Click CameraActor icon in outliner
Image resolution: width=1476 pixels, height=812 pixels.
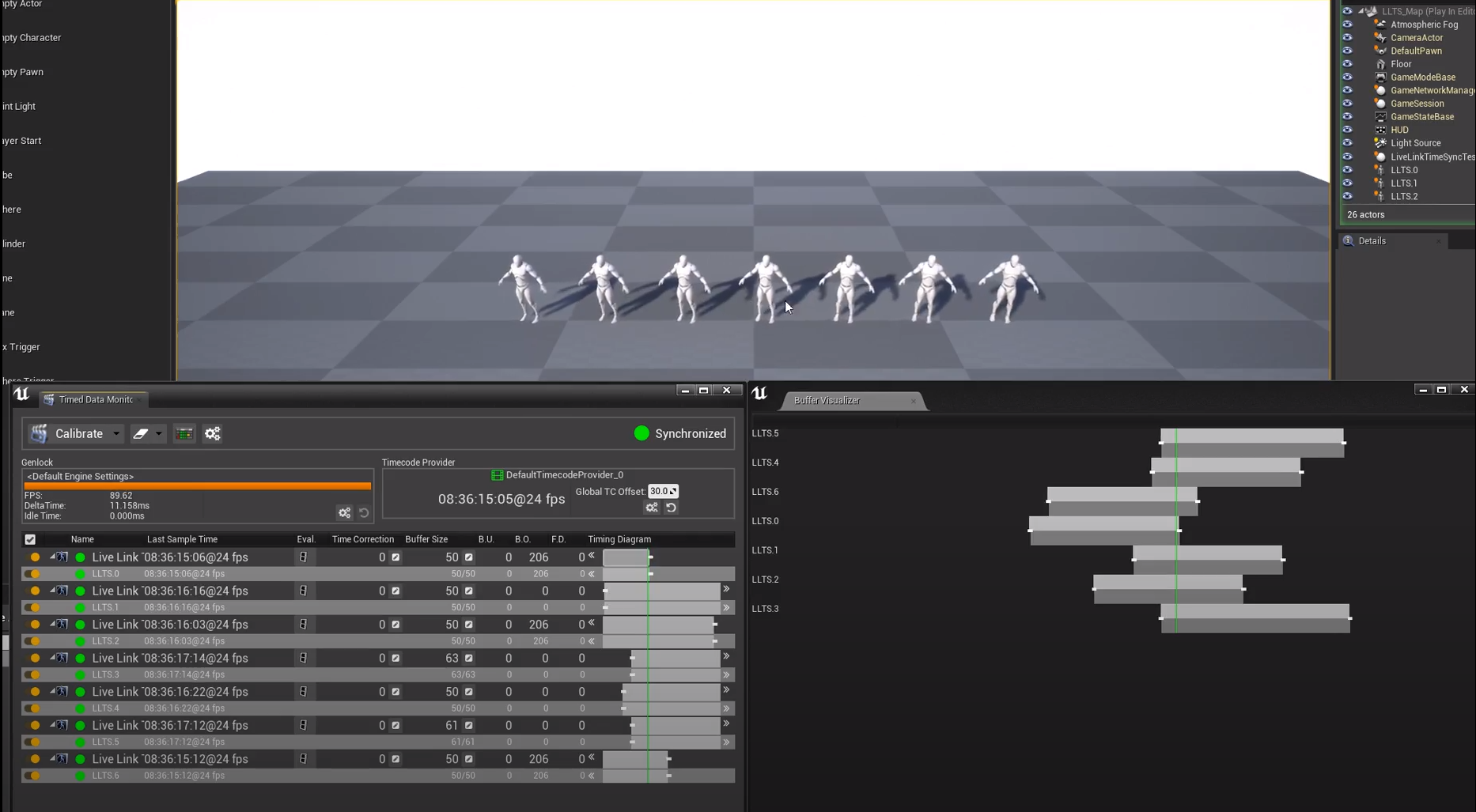coord(1380,38)
